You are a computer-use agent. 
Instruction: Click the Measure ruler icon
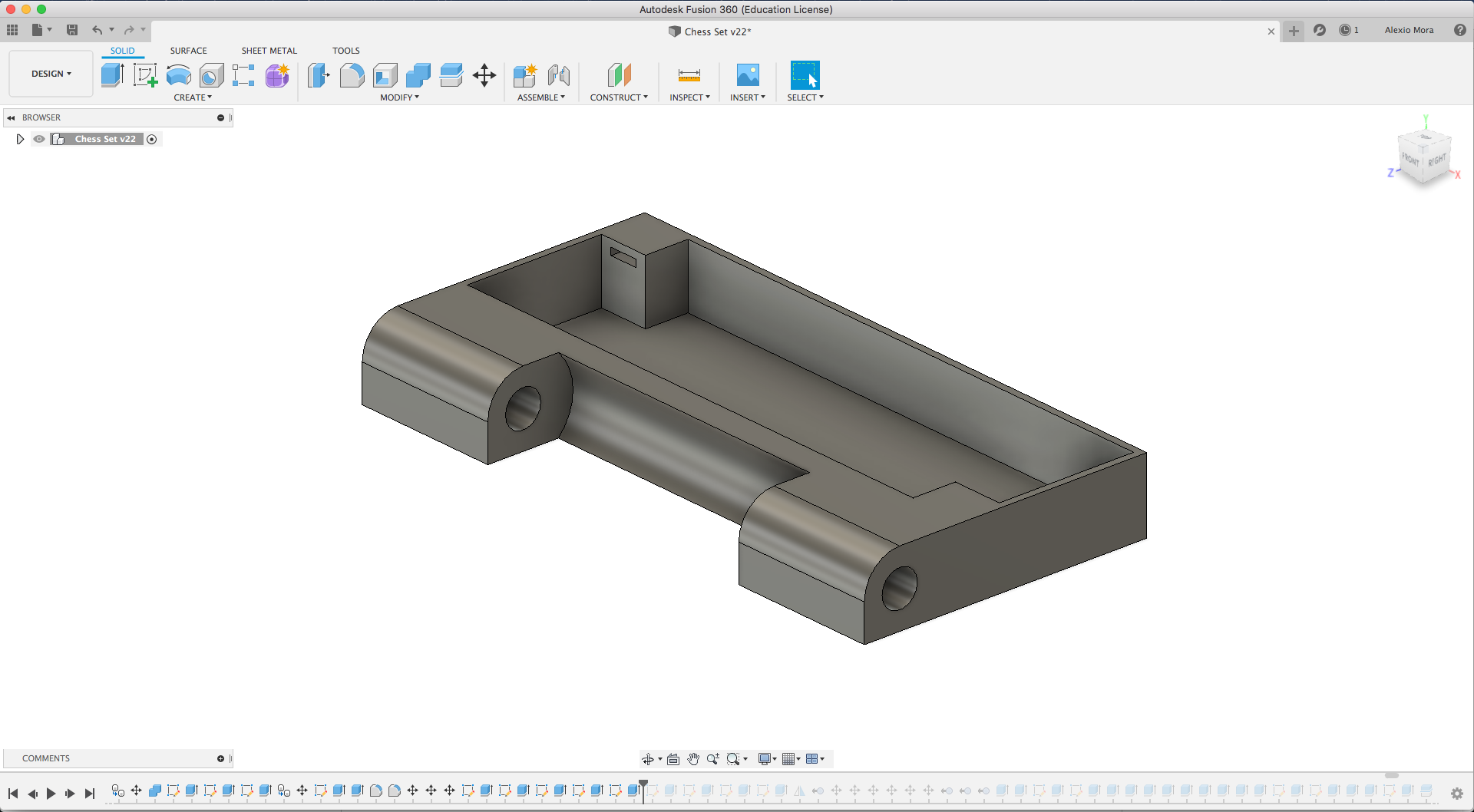(689, 75)
